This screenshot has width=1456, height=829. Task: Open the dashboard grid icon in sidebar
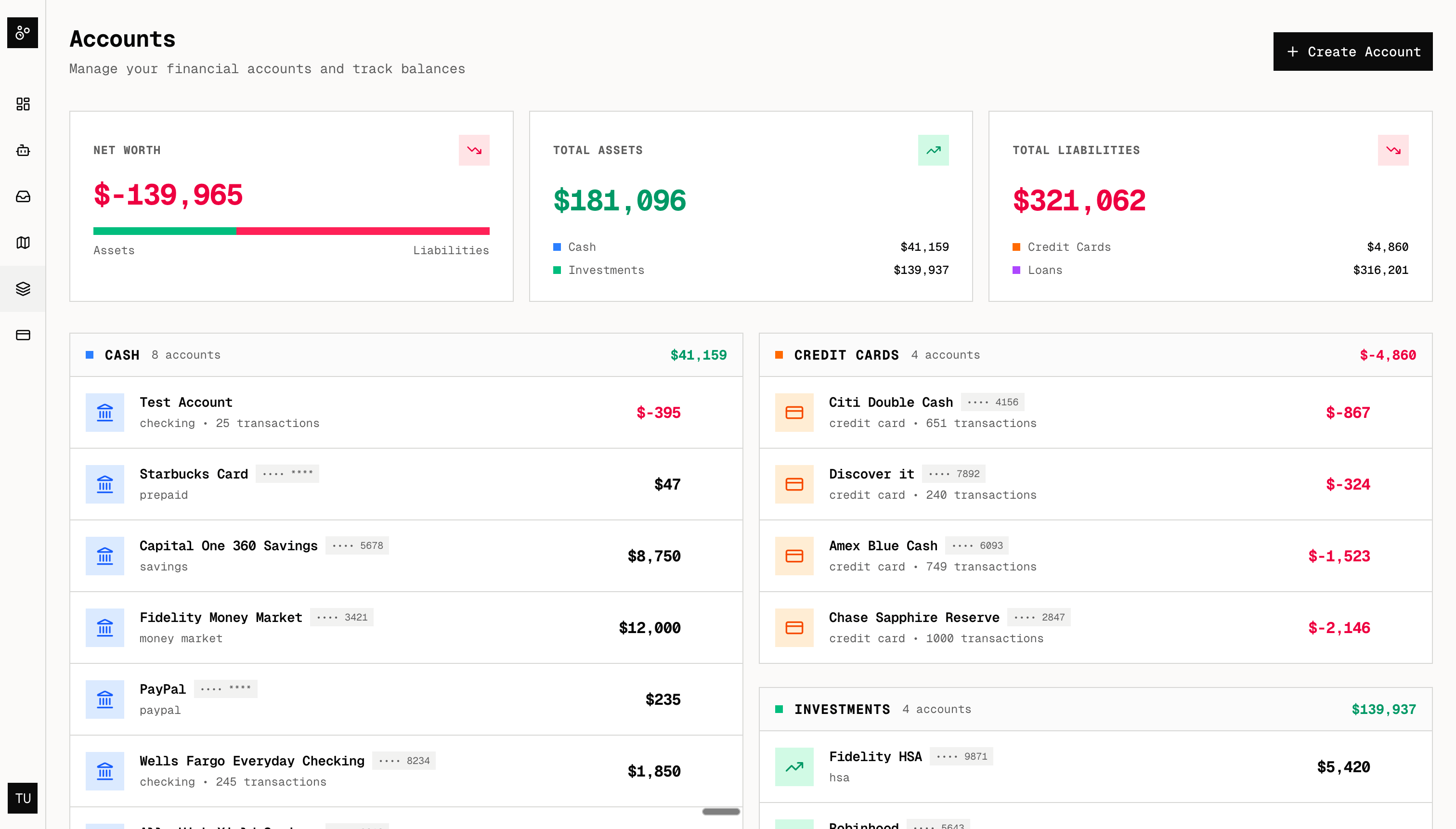click(x=22, y=104)
